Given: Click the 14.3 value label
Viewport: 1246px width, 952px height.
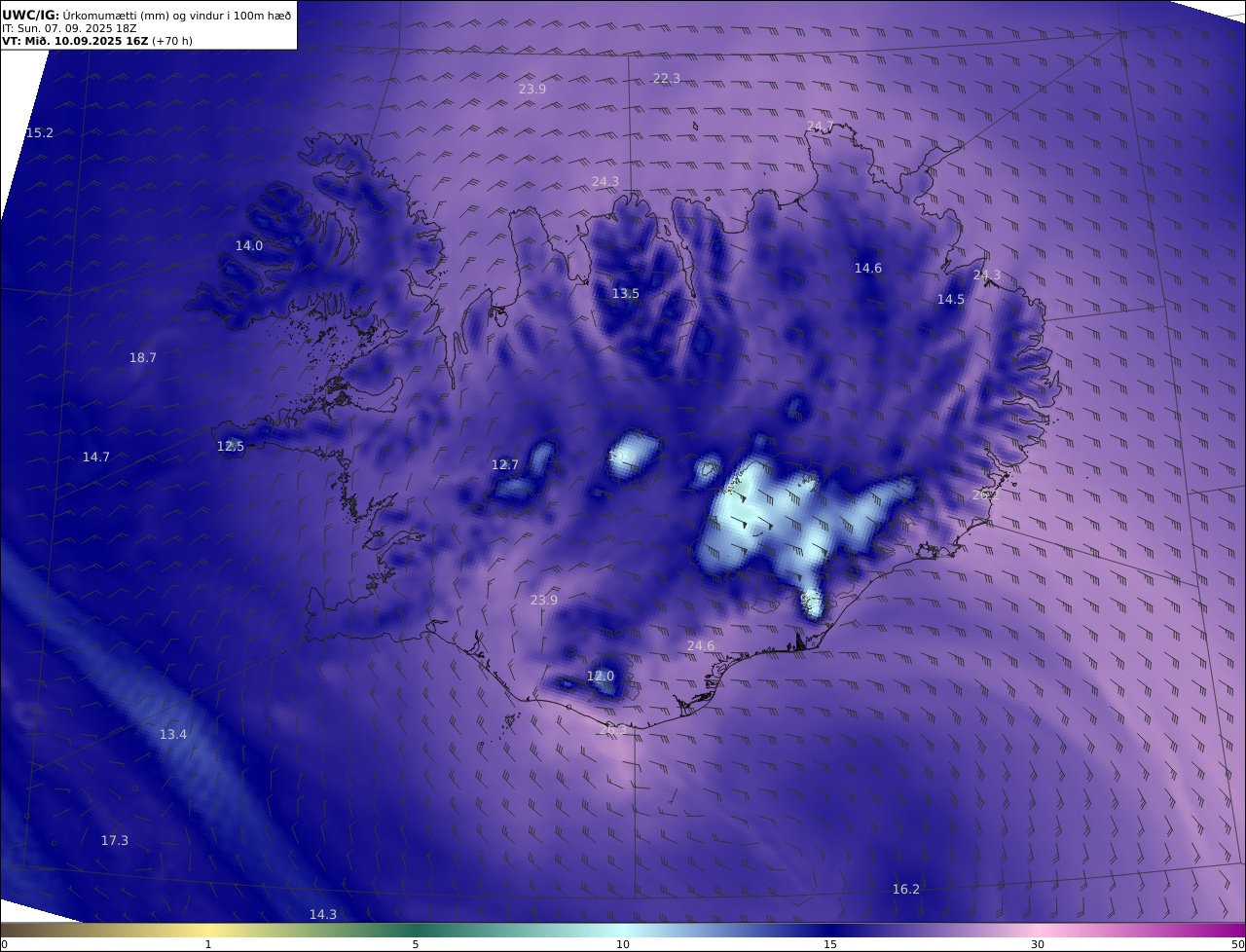Looking at the screenshot, I should click(323, 914).
